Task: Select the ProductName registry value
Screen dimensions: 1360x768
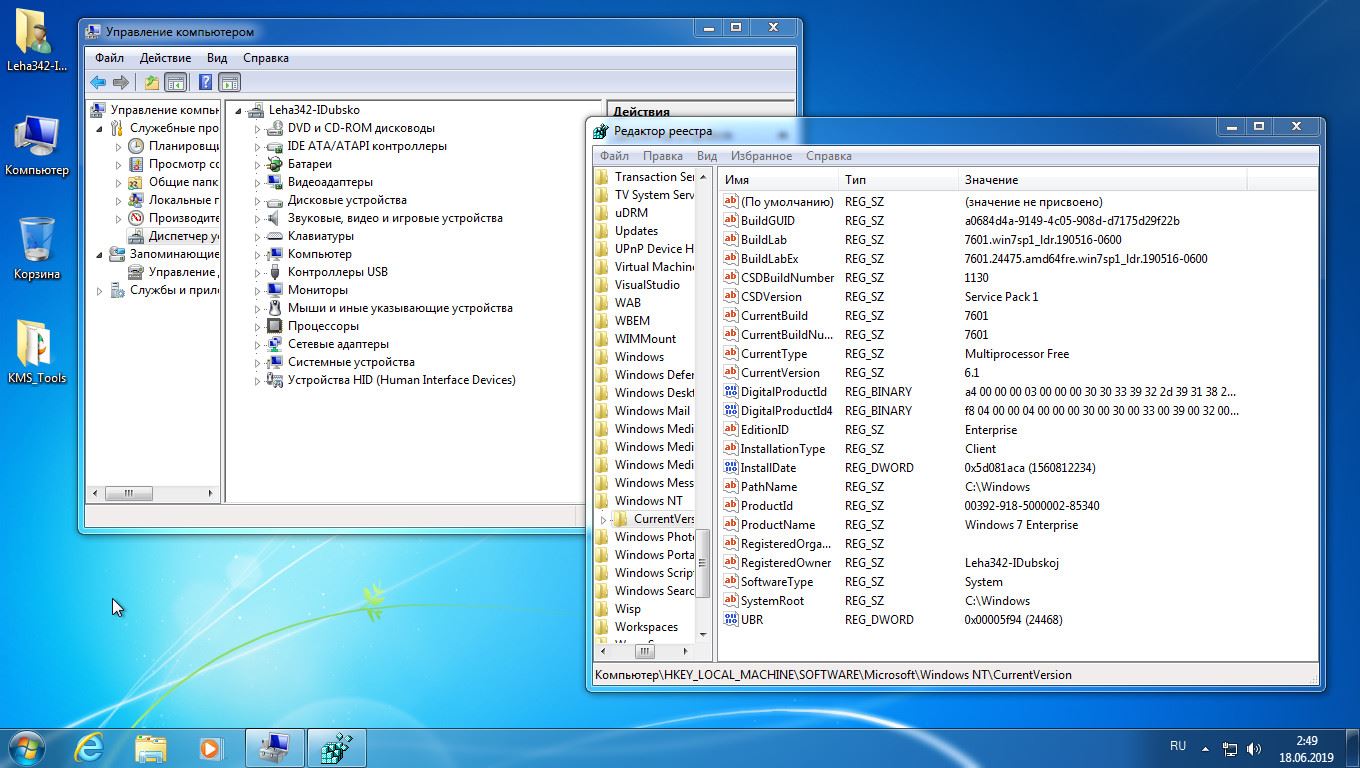Action: pyautogui.click(x=777, y=525)
